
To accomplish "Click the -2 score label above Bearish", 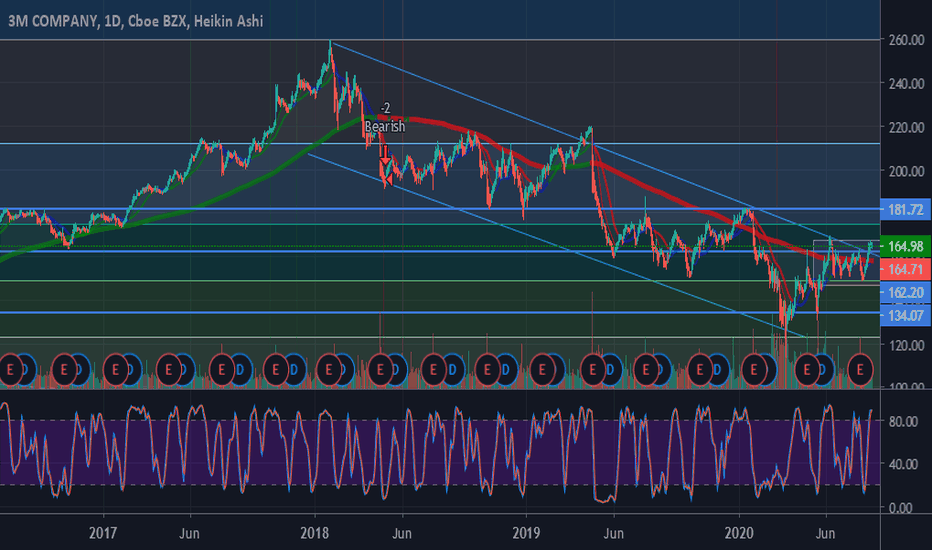I will pyautogui.click(x=385, y=108).
